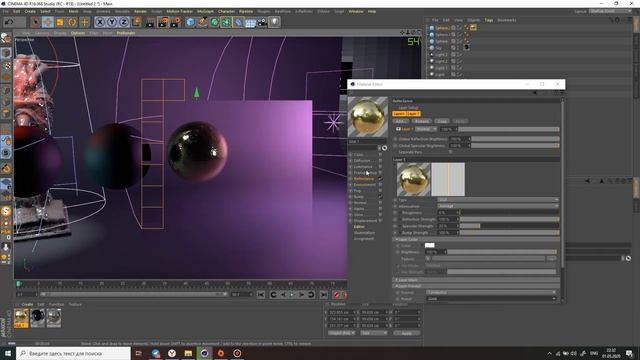This screenshot has width=640, height=360.
Task: Open Edit Render Settings icon
Action: click(175, 22)
